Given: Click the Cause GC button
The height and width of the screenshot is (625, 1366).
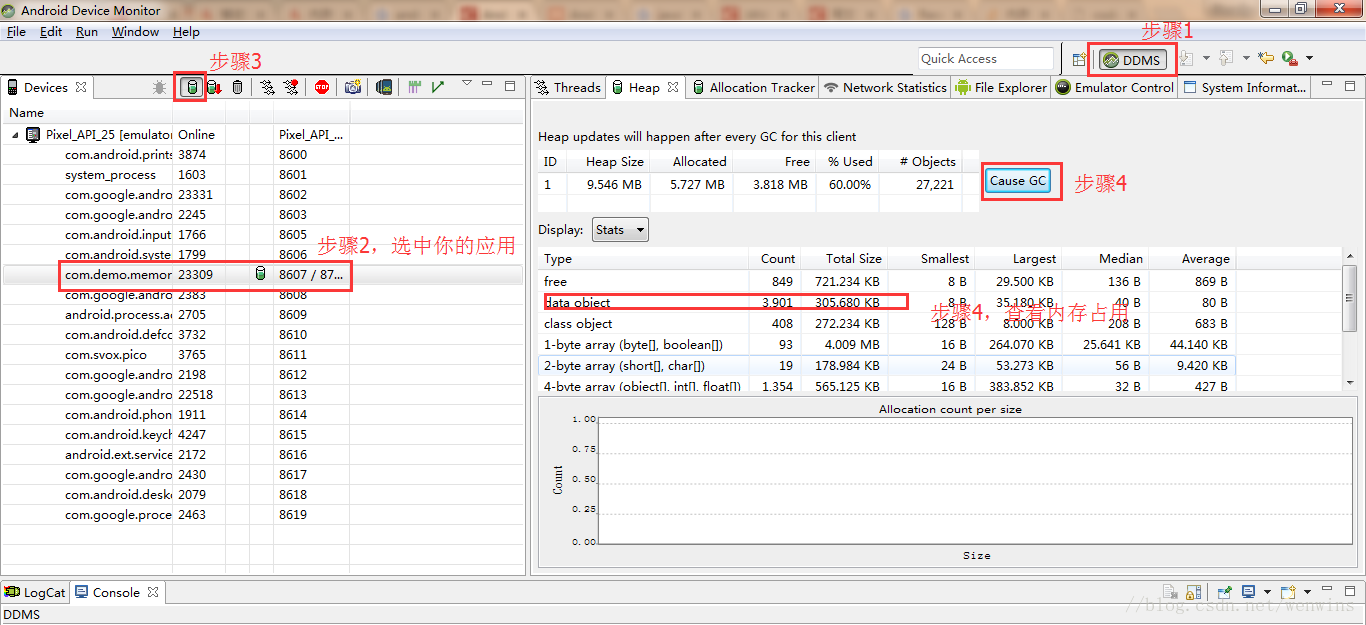Looking at the screenshot, I should click(1018, 181).
